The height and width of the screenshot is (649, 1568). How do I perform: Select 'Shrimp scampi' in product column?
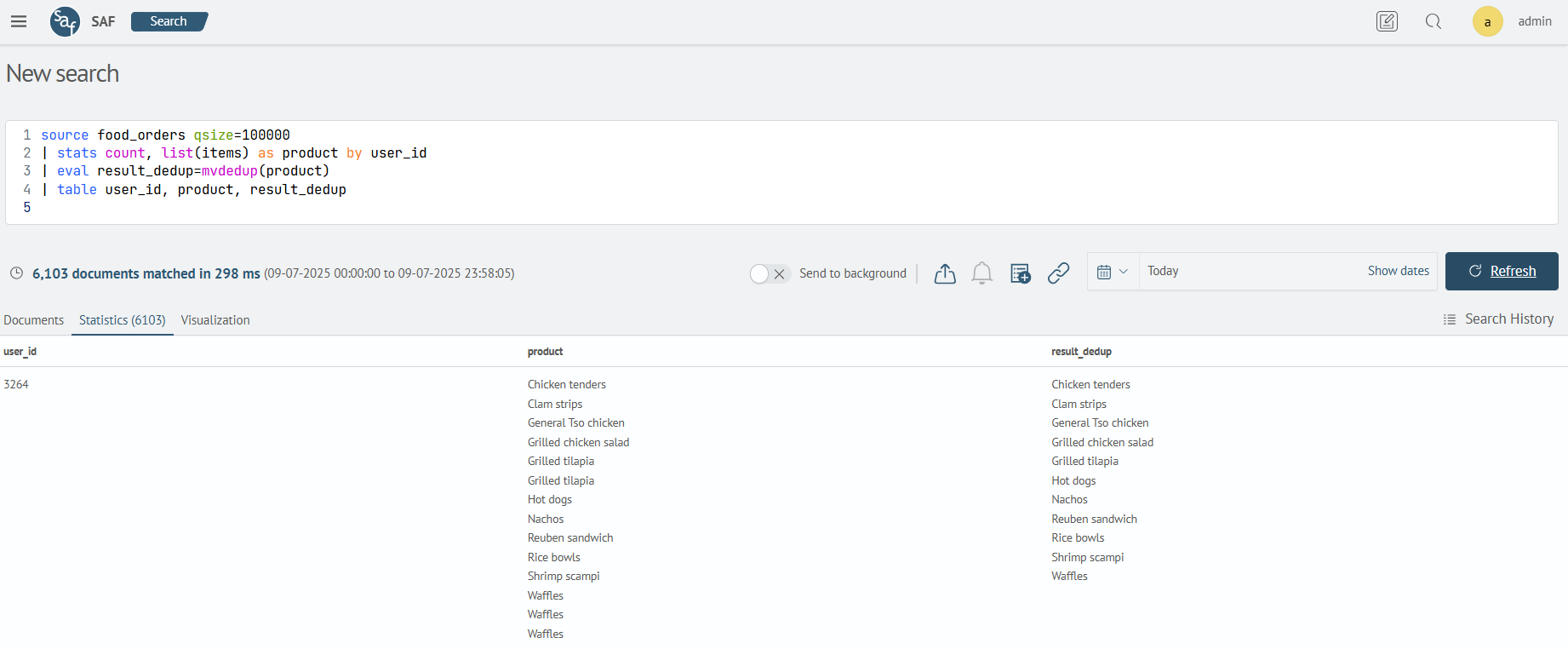click(x=564, y=577)
